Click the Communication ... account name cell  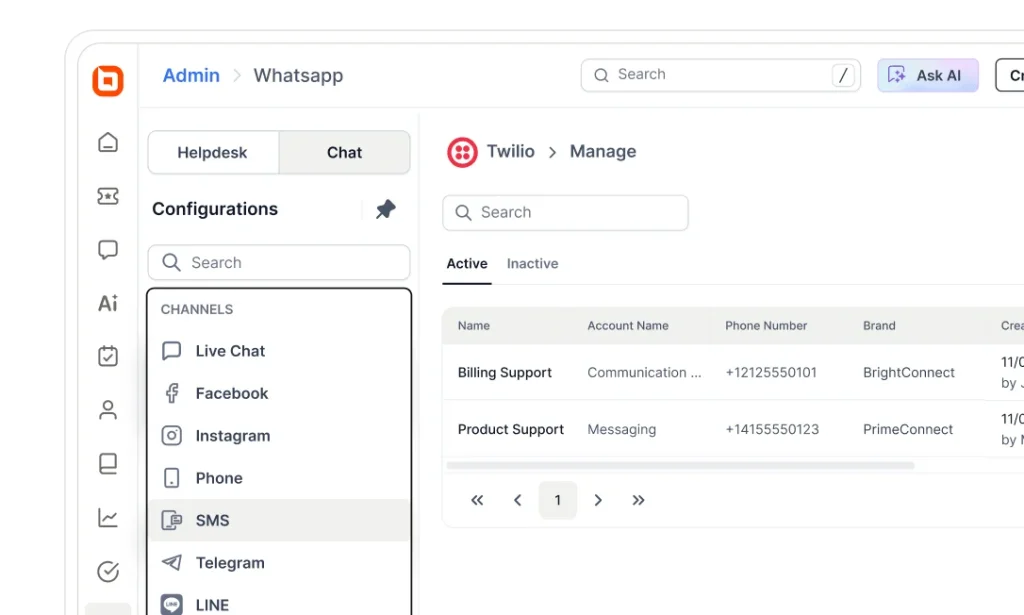(x=644, y=372)
